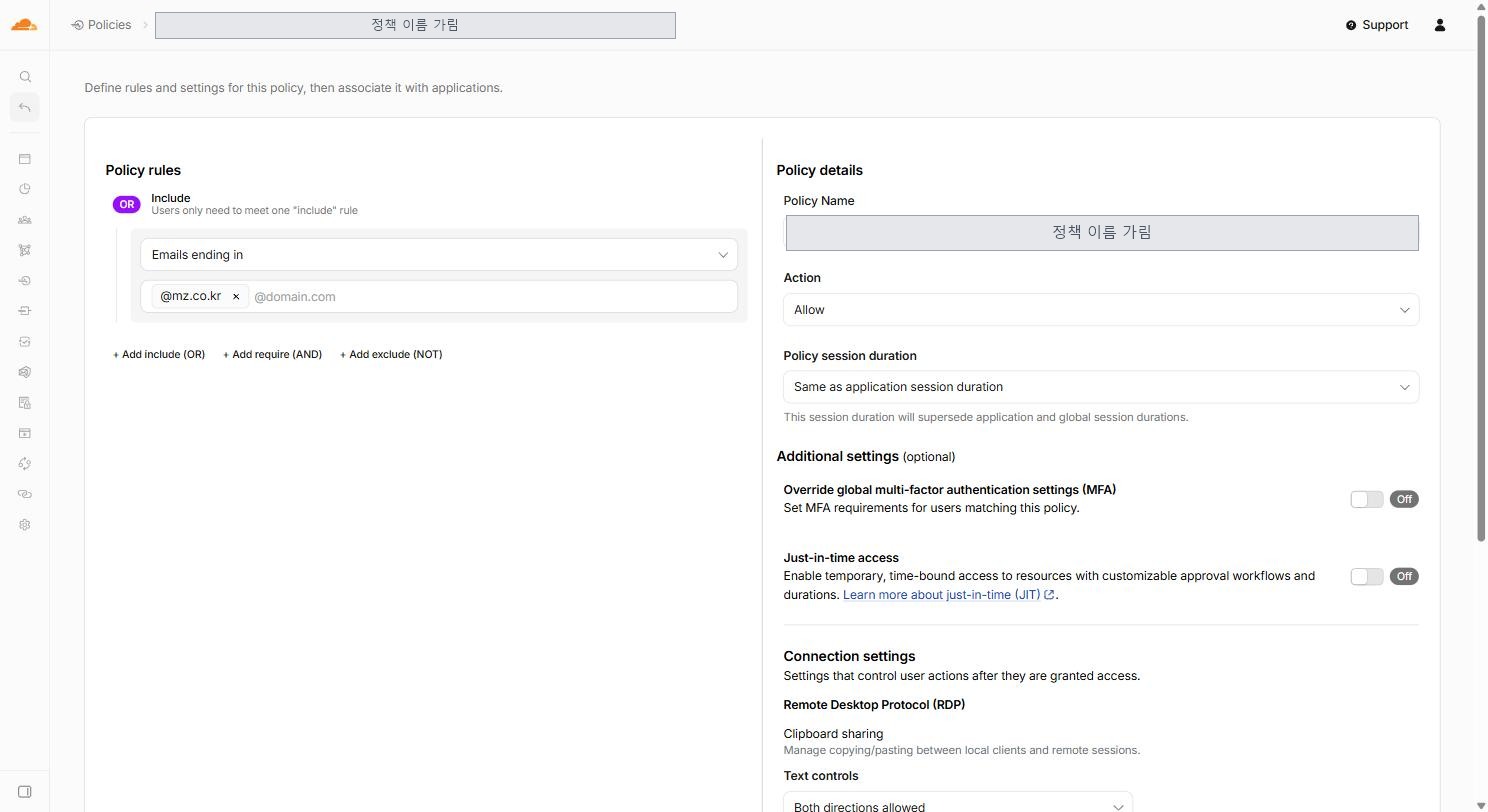Open the archive box sidebar icon
Image resolution: width=1488 pixels, height=812 pixels.
click(x=25, y=433)
